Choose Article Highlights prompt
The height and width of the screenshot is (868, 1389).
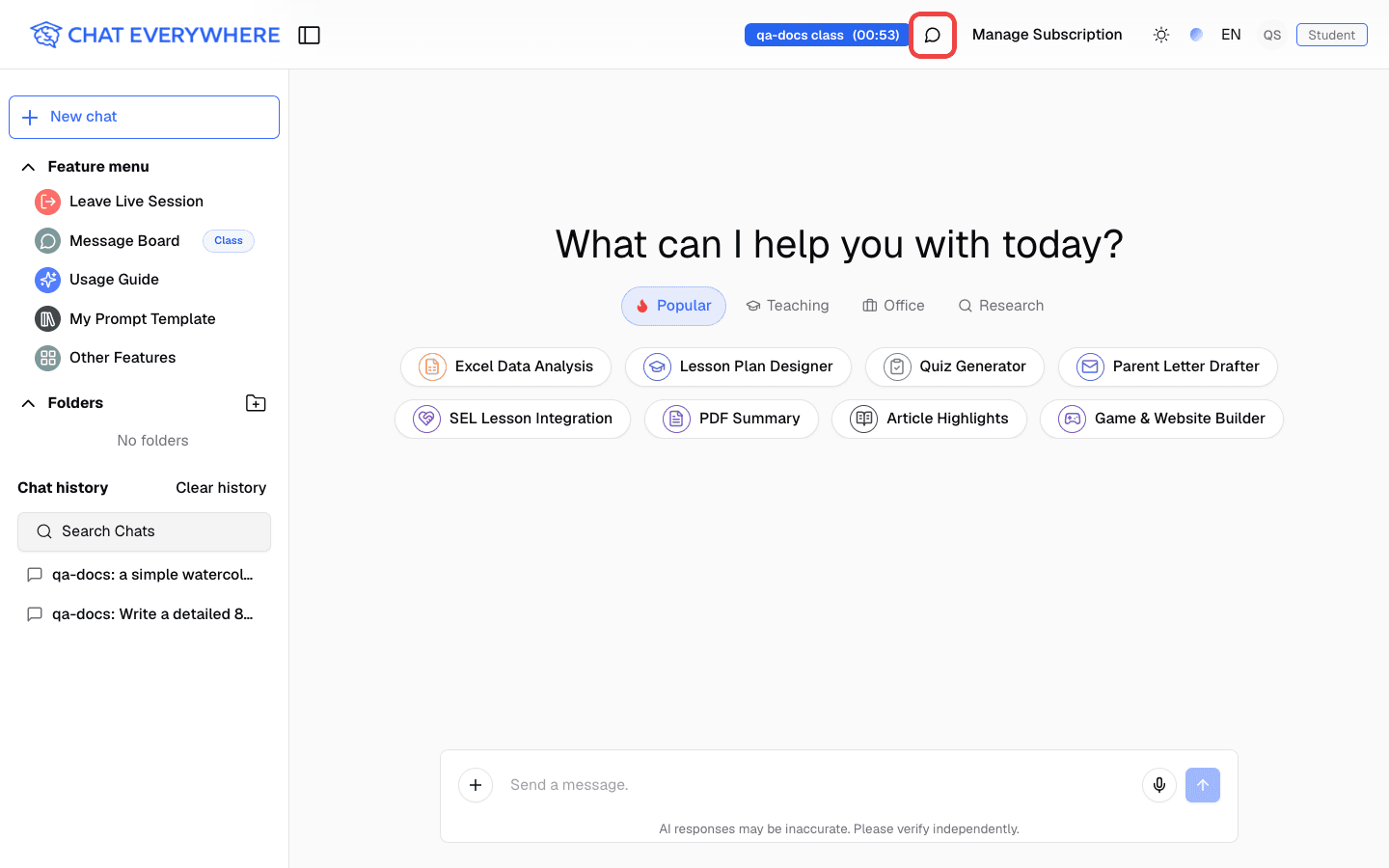[x=929, y=419]
